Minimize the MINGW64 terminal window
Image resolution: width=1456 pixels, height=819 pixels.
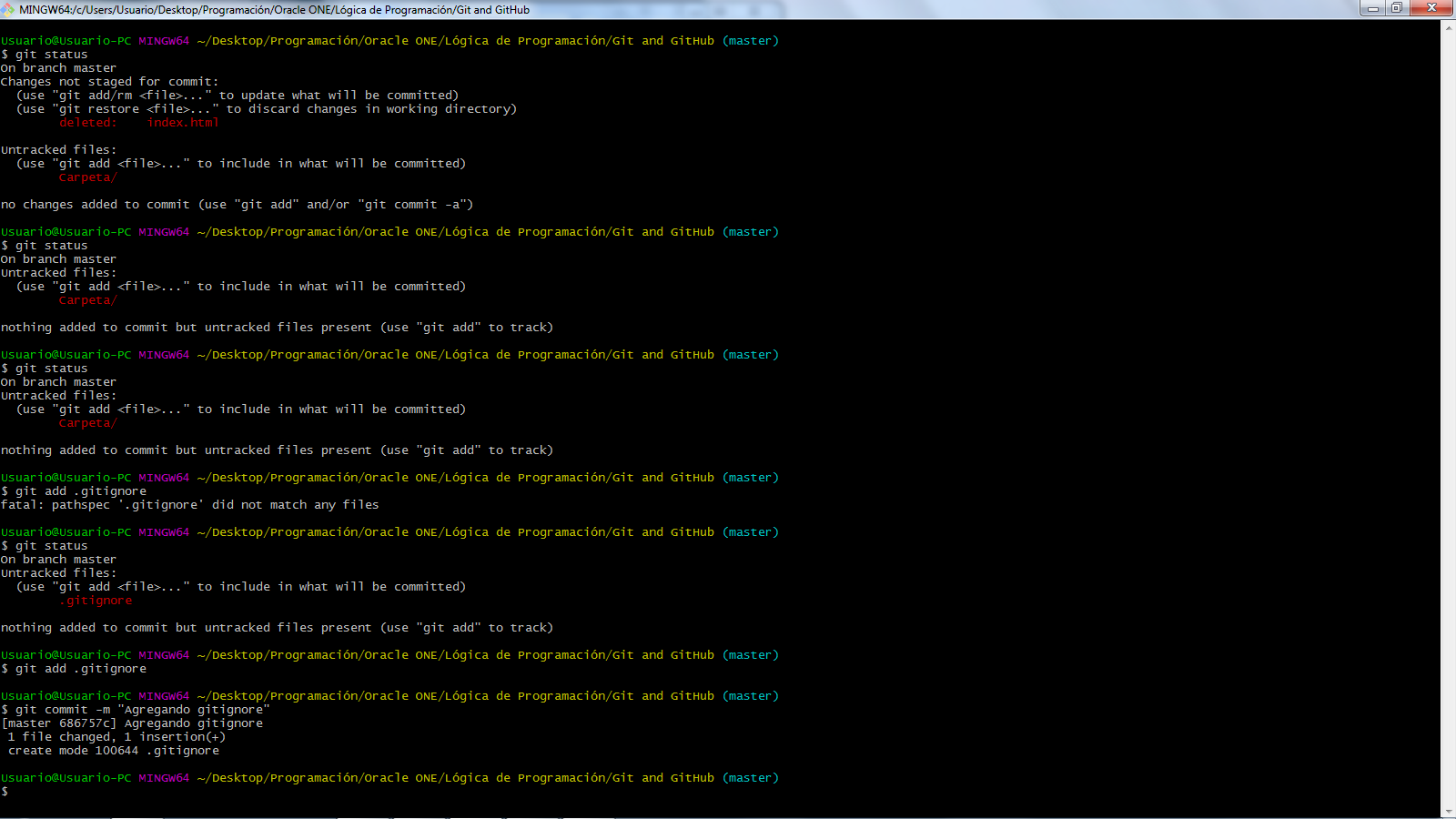(x=1372, y=8)
